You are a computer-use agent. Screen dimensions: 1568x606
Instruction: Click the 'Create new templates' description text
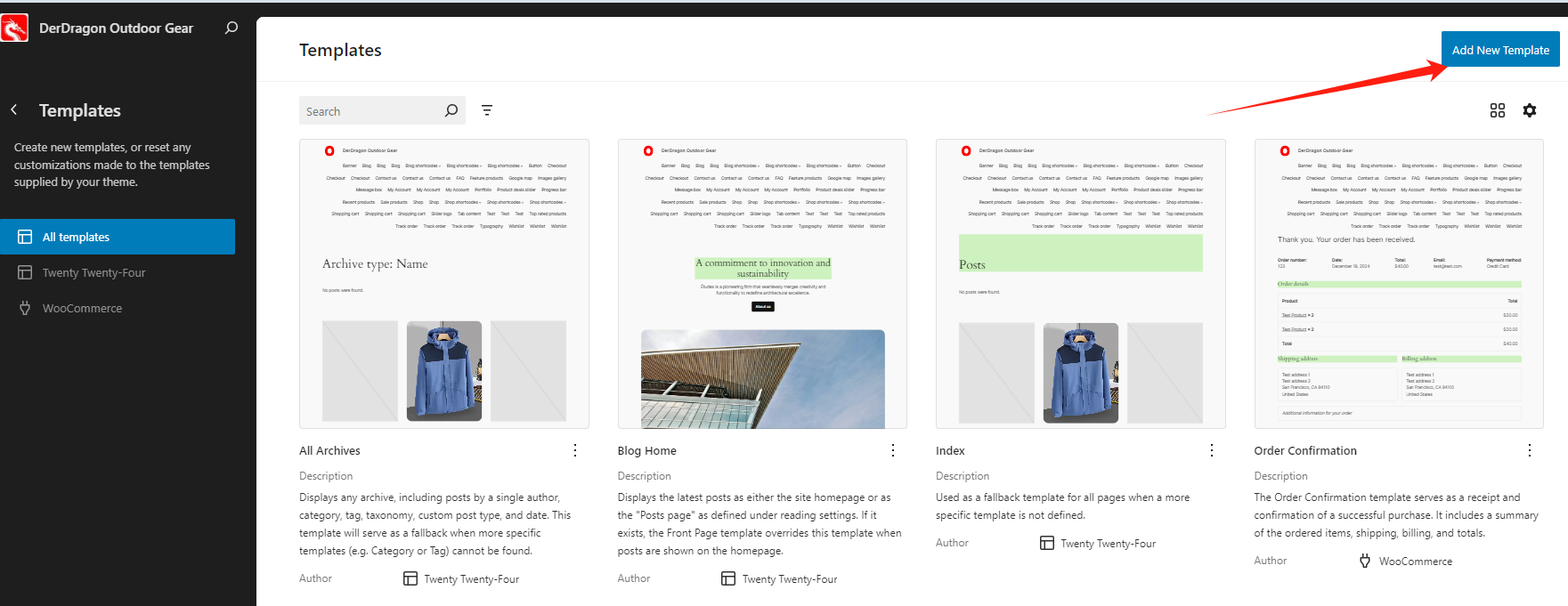[x=112, y=165]
